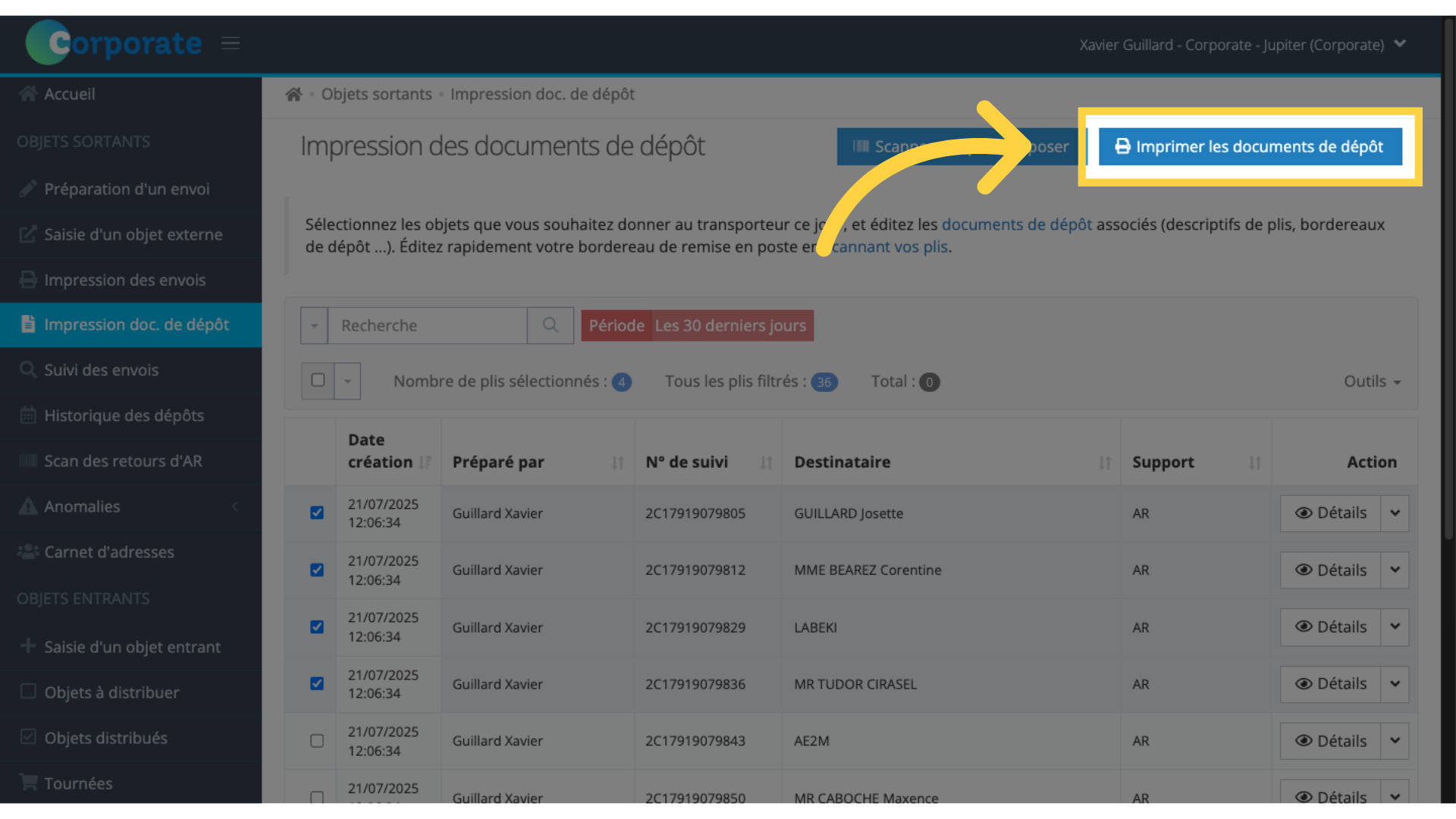Click Objets distribués checkmark icon
This screenshot has height=819, width=1456.
(x=28, y=737)
